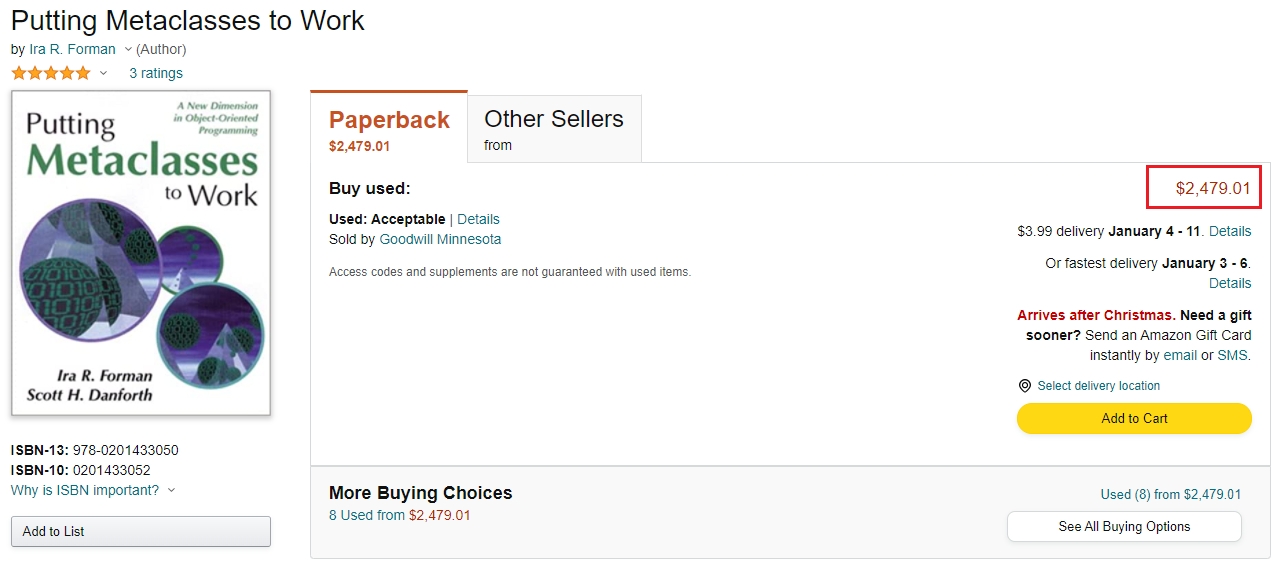Image resolution: width=1273 pixels, height=561 pixels.
Task: Select the Paperback tab
Action: pos(389,127)
